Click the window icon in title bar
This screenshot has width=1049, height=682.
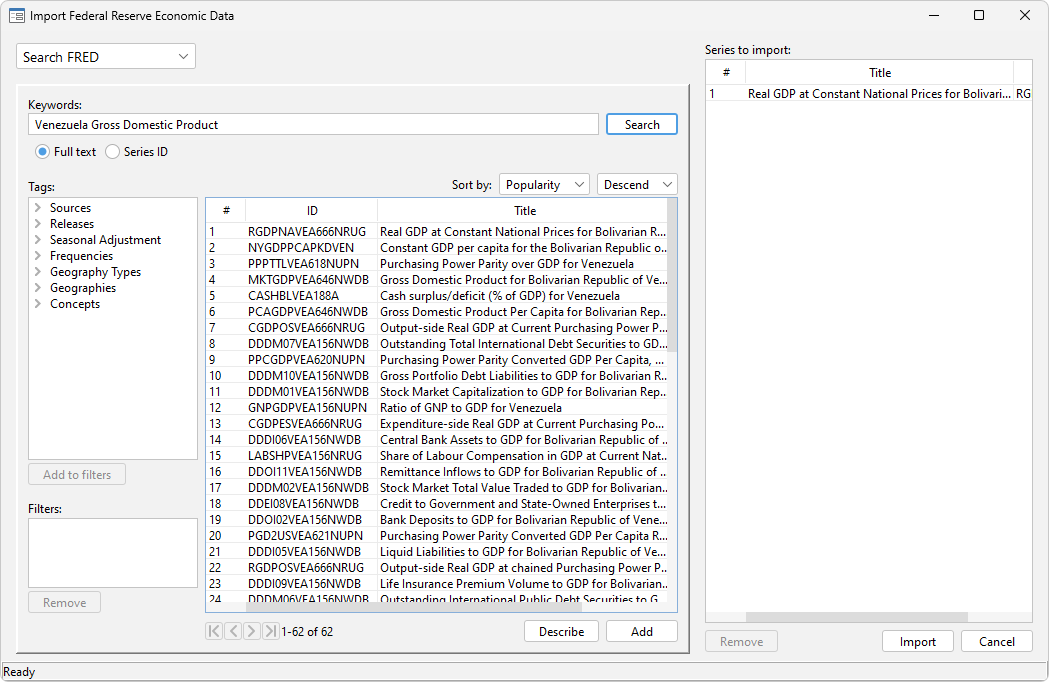pos(17,15)
